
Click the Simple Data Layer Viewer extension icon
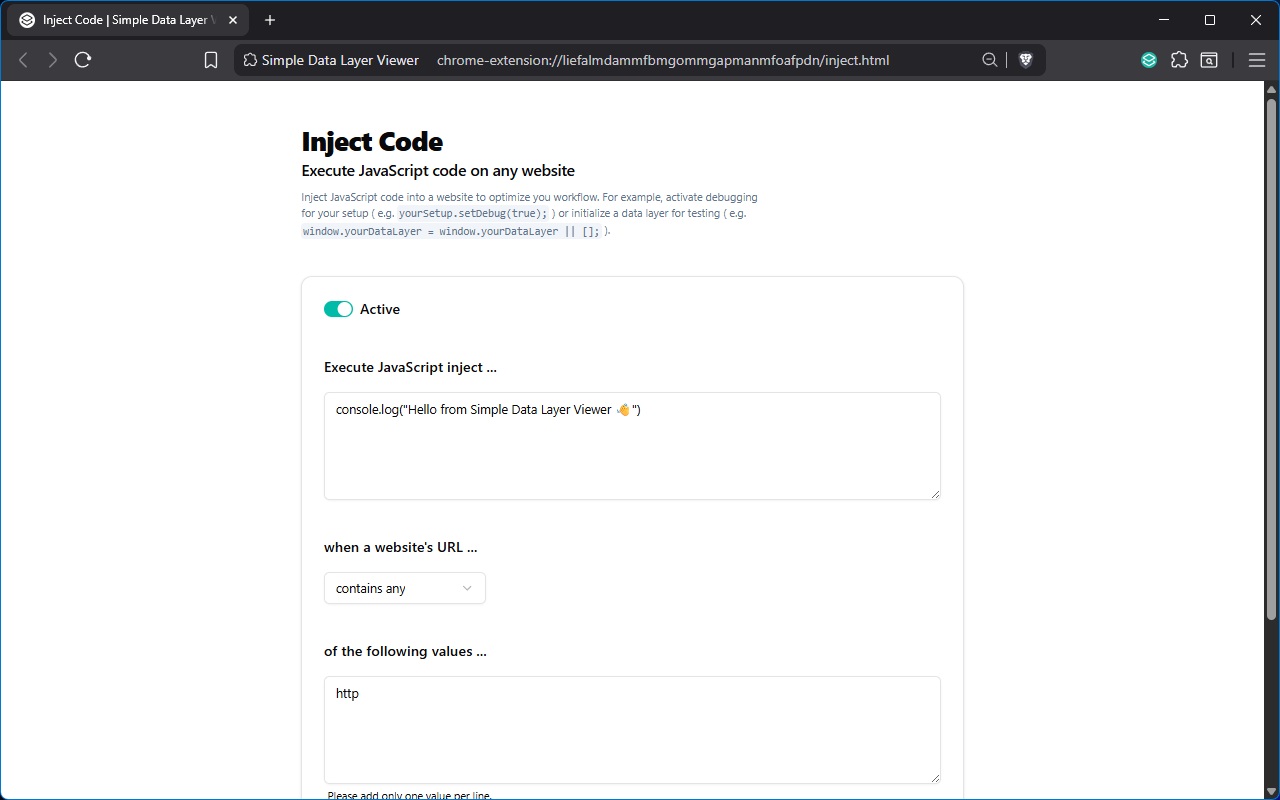click(x=1149, y=60)
